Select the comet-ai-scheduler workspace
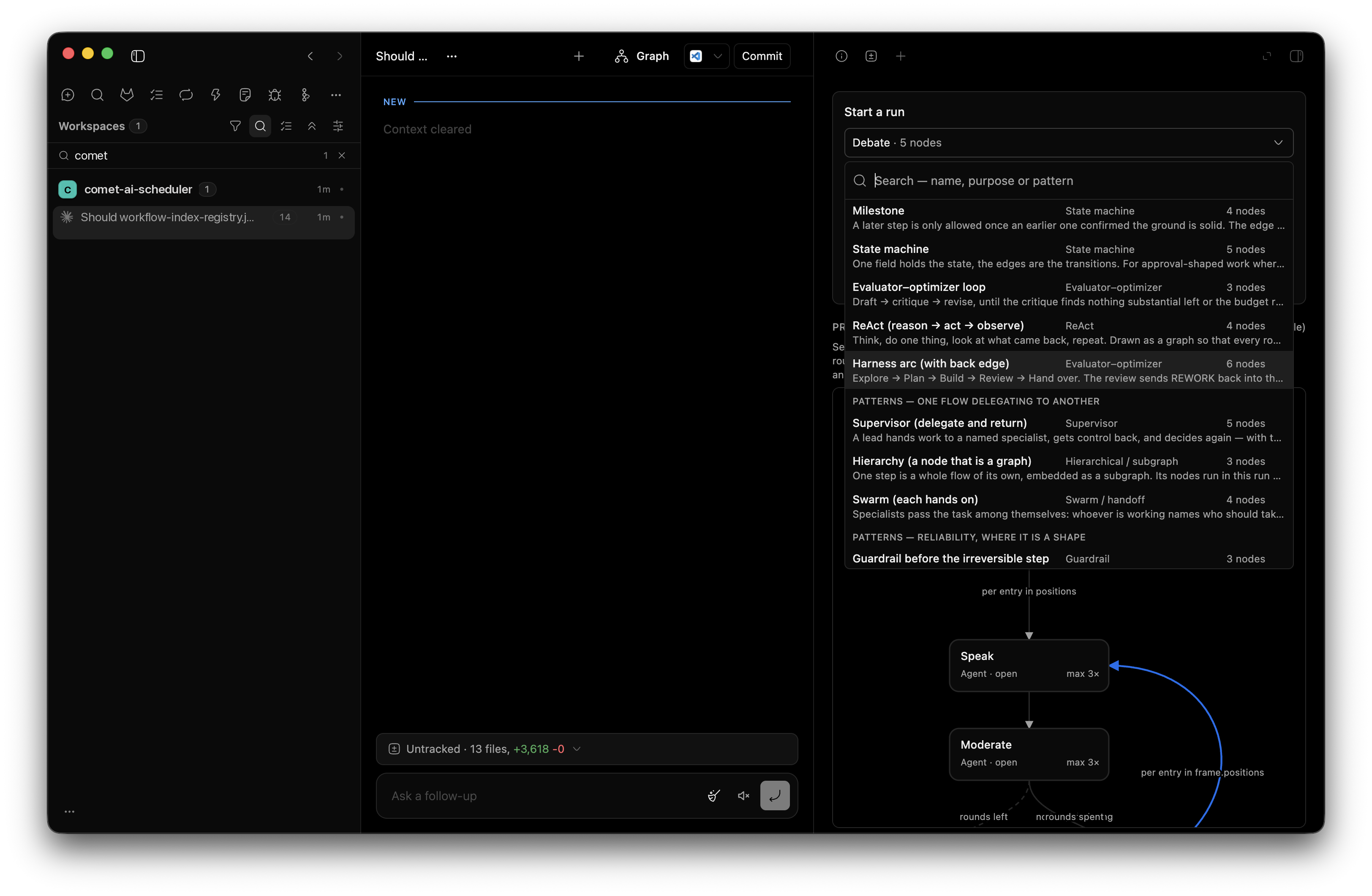The height and width of the screenshot is (896, 1372). coord(204,189)
